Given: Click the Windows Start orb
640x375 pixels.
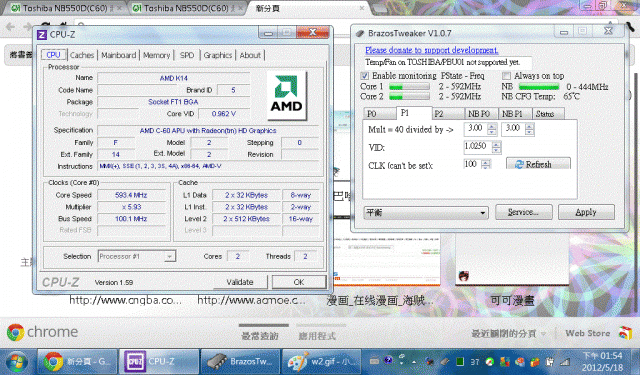Looking at the screenshot, I should pos(17,362).
